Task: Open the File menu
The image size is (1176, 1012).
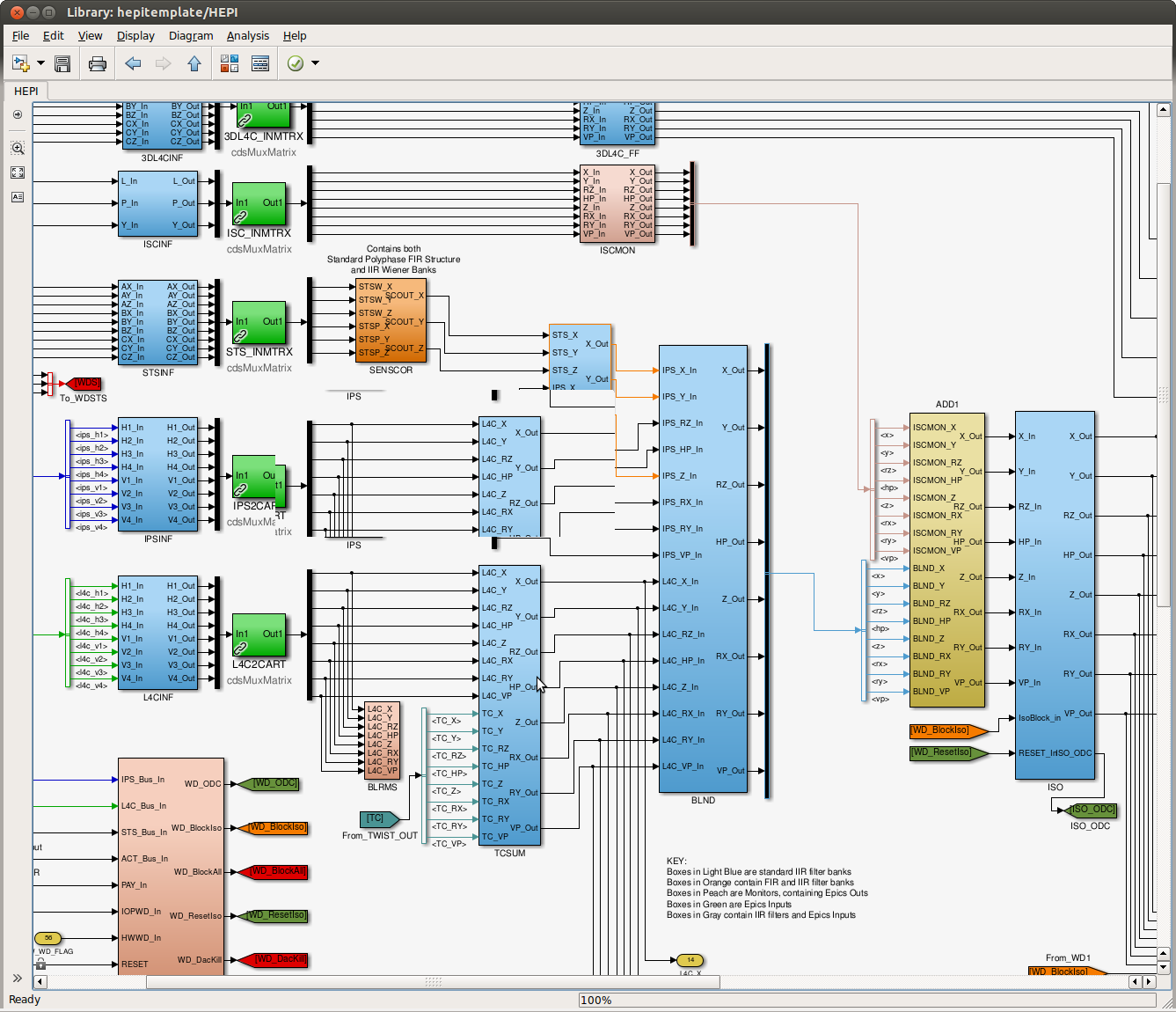Action: click(21, 36)
